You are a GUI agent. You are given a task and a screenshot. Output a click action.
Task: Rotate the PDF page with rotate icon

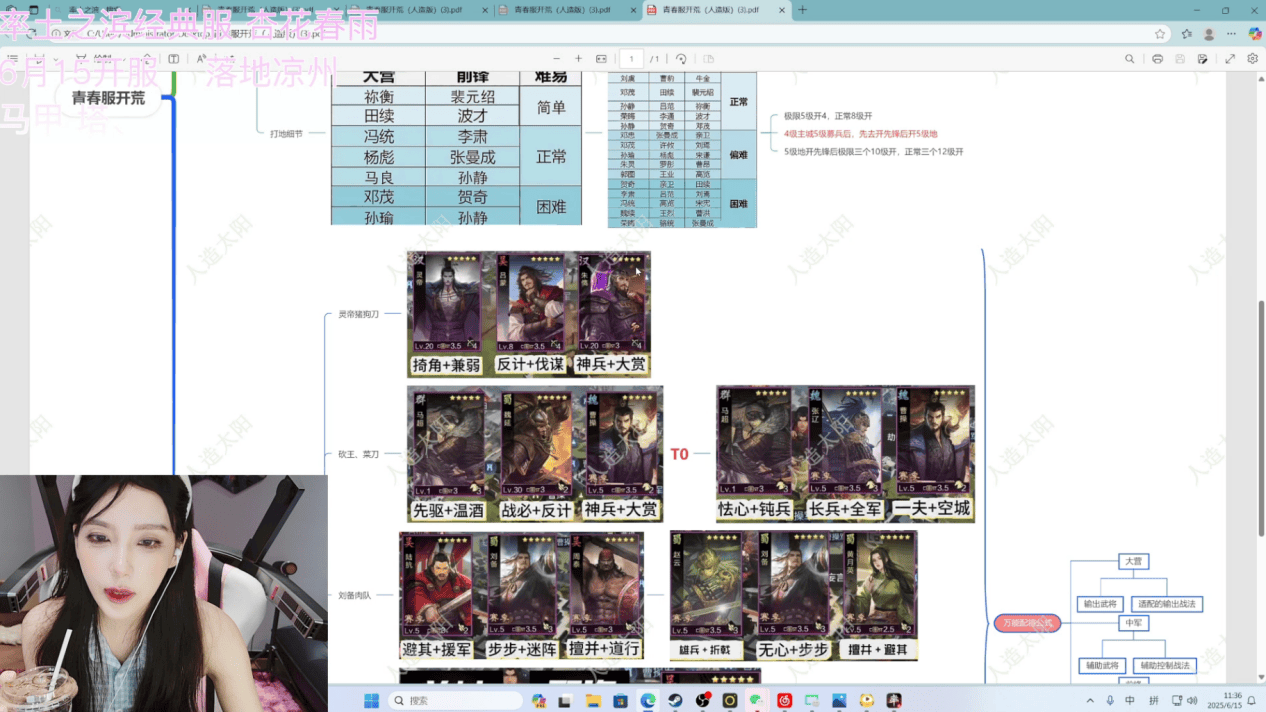pos(681,59)
